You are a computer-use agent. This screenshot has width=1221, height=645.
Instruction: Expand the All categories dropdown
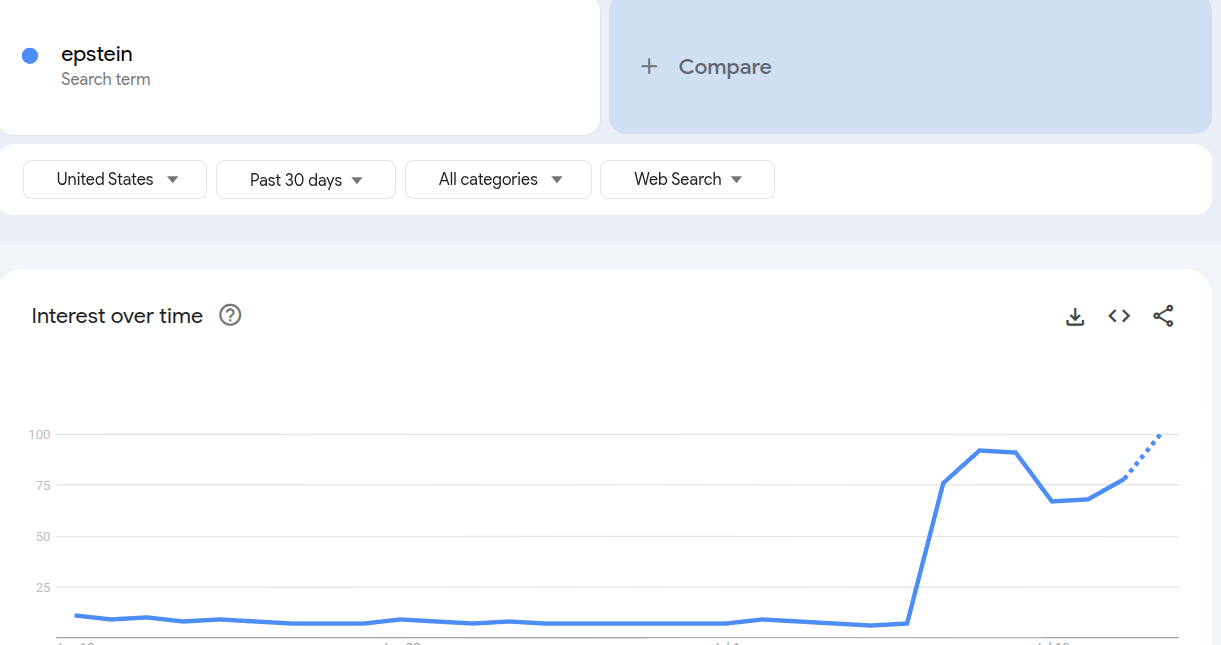coord(498,180)
